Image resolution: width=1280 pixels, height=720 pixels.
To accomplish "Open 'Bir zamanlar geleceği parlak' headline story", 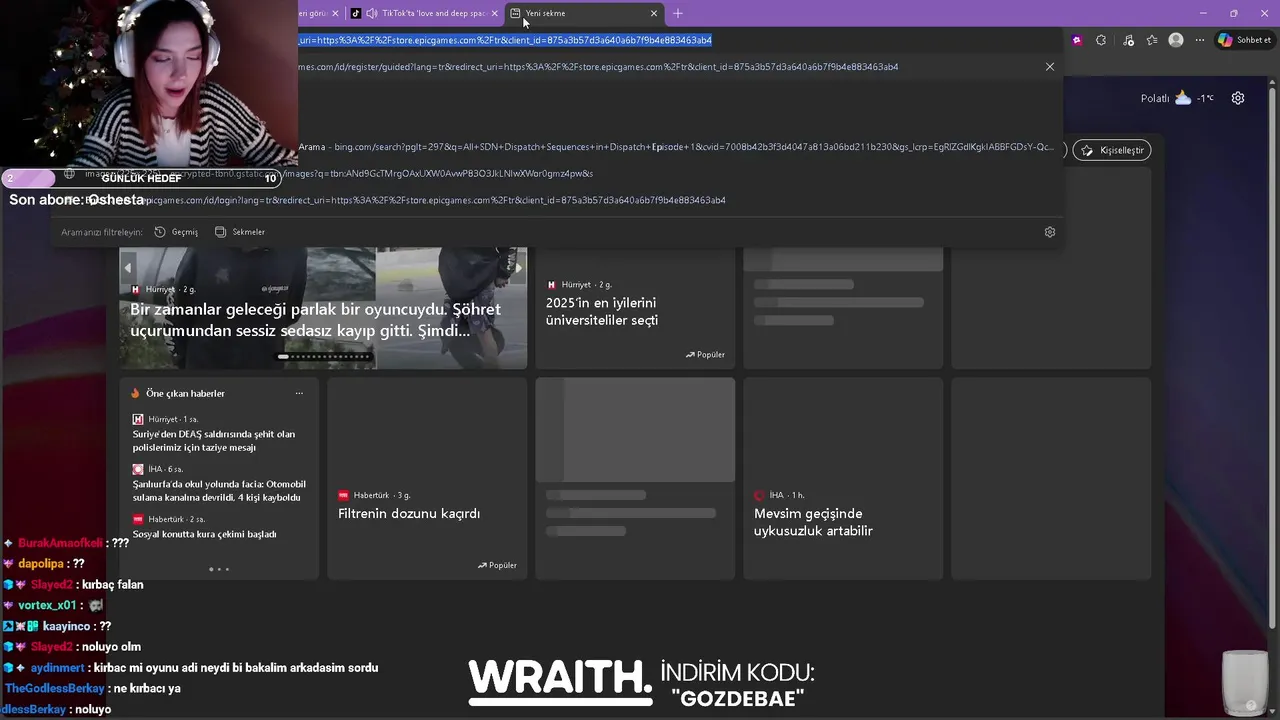I will (315, 320).
